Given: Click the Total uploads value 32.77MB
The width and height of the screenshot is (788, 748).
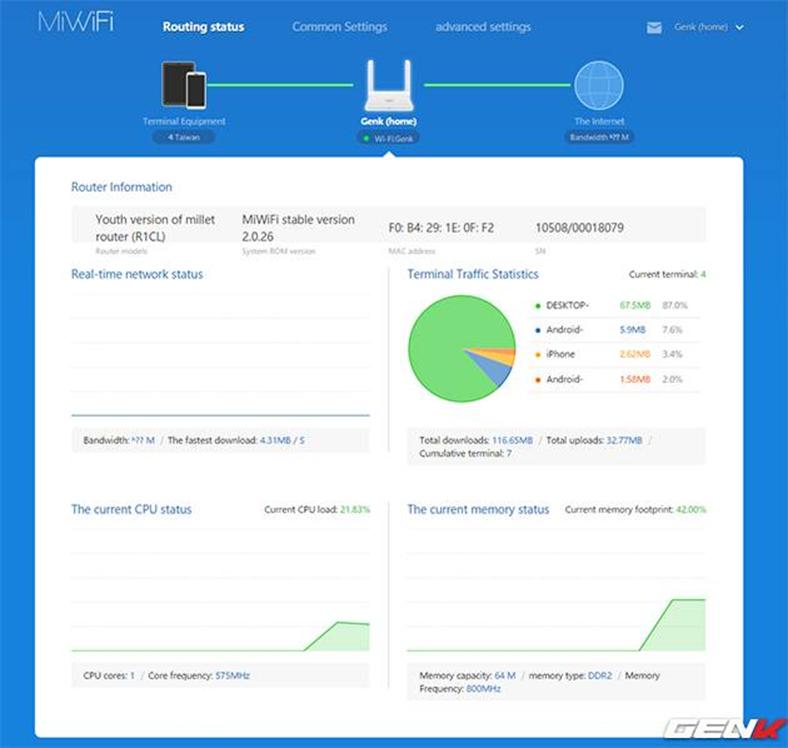Looking at the screenshot, I should (624, 440).
